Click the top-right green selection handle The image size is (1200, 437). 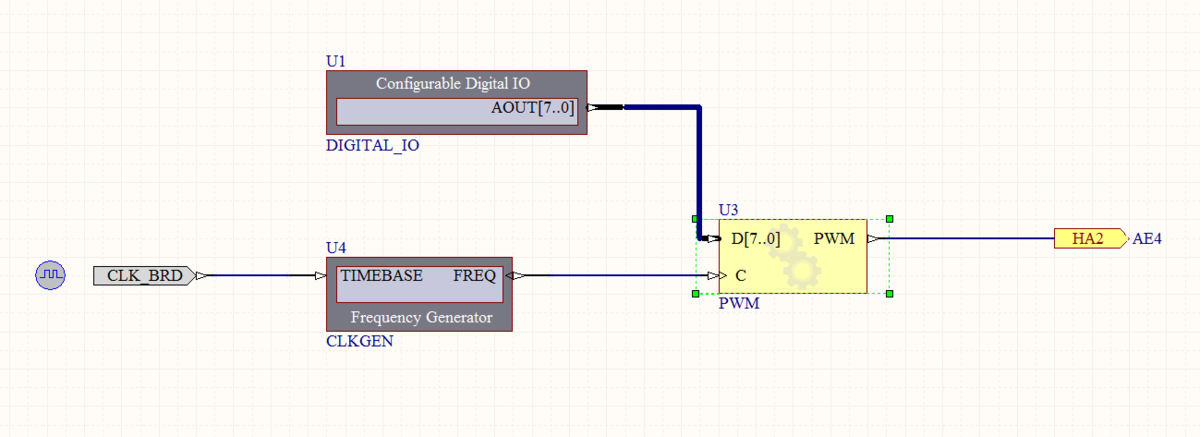[x=888, y=218]
